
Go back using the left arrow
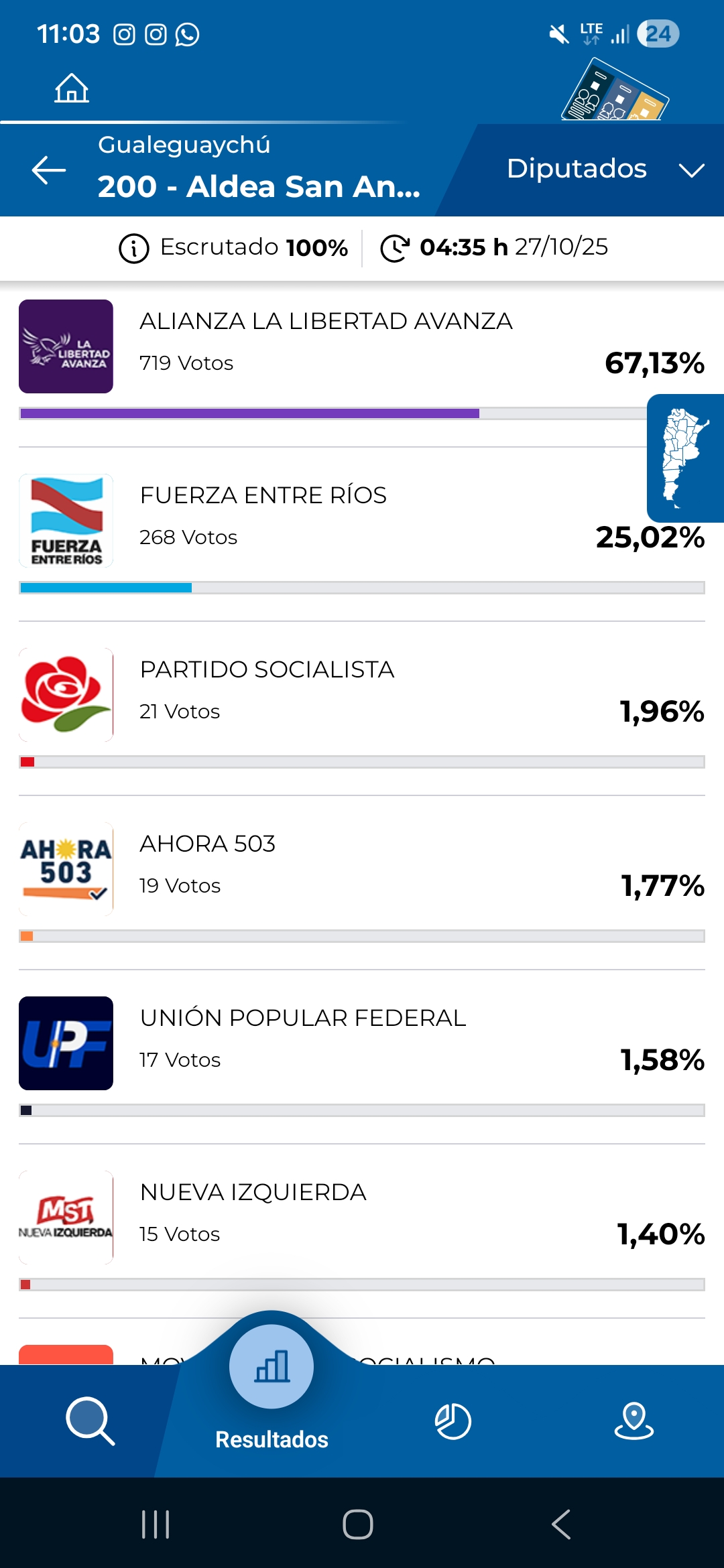pos(49,170)
